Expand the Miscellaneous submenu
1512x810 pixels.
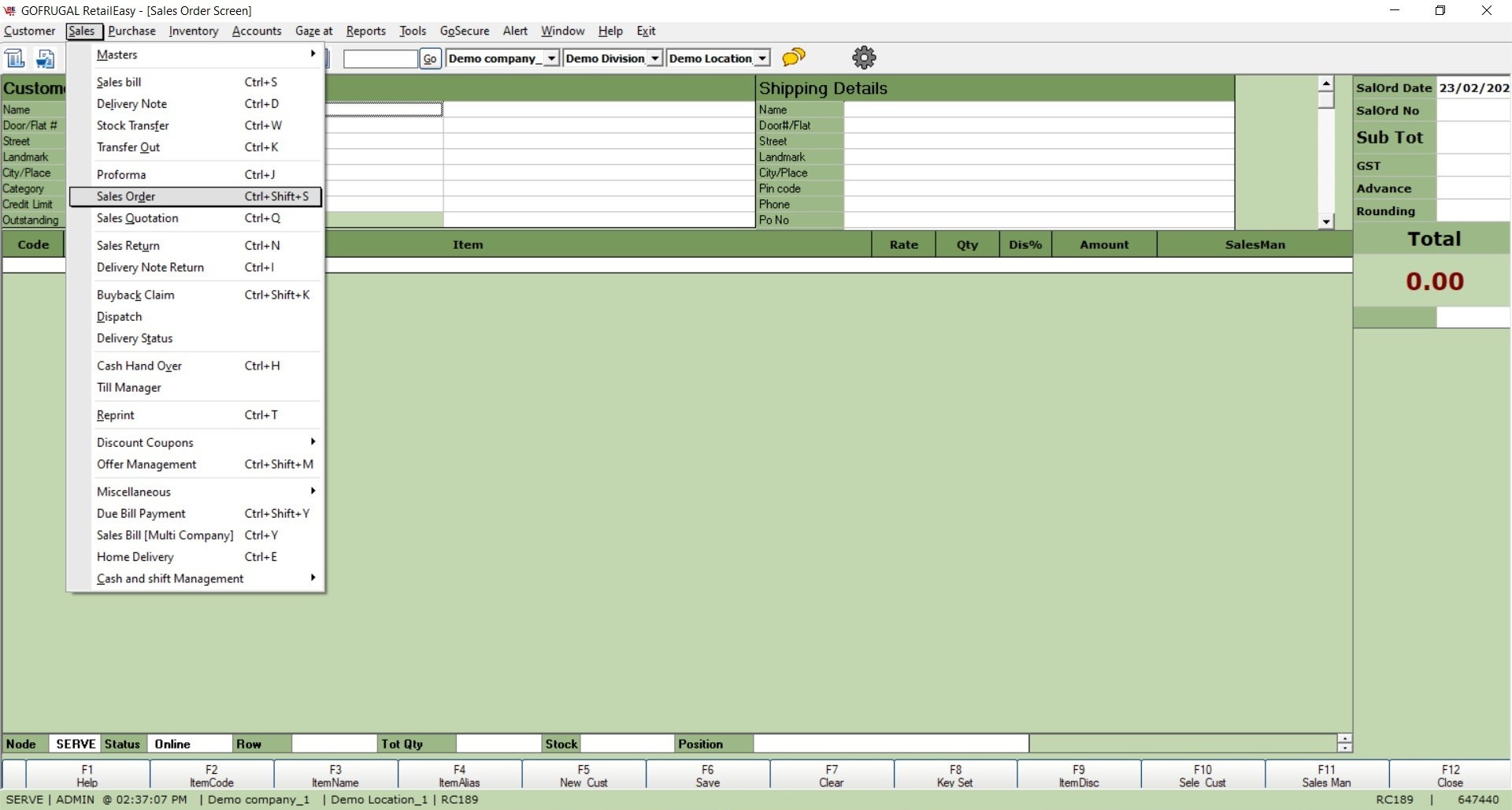pos(196,492)
